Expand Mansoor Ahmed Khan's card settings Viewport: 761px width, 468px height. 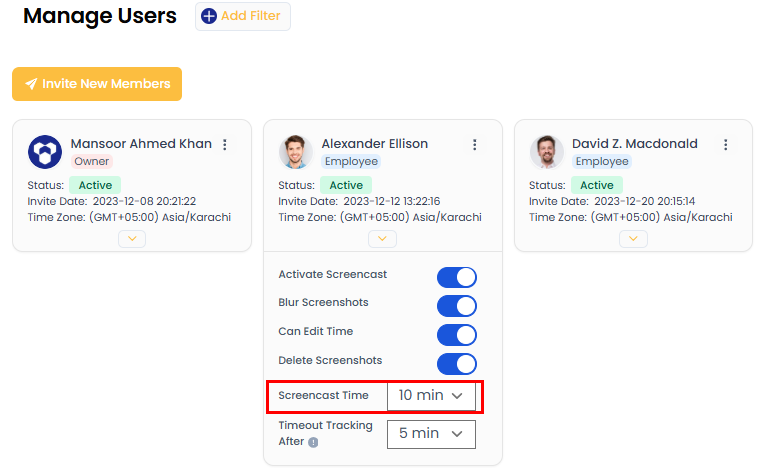(x=132, y=239)
